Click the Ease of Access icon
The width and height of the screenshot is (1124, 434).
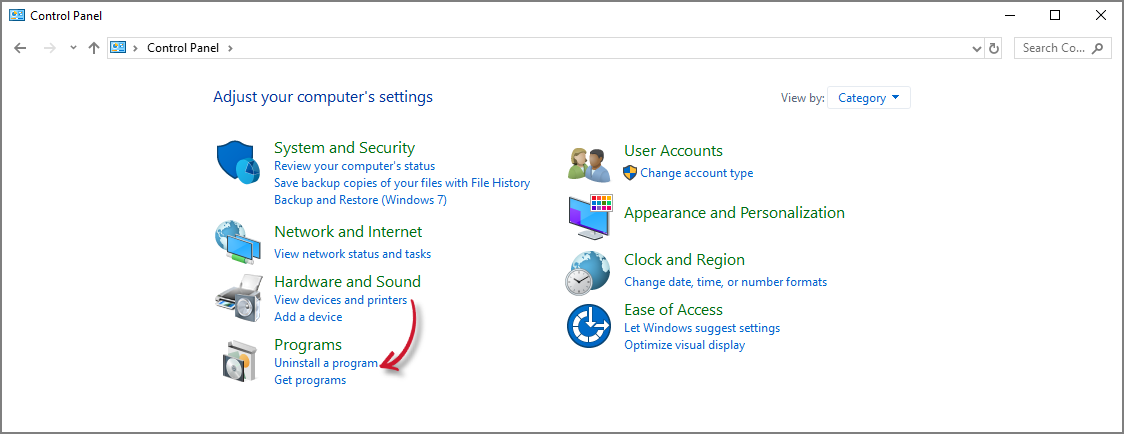(x=588, y=326)
